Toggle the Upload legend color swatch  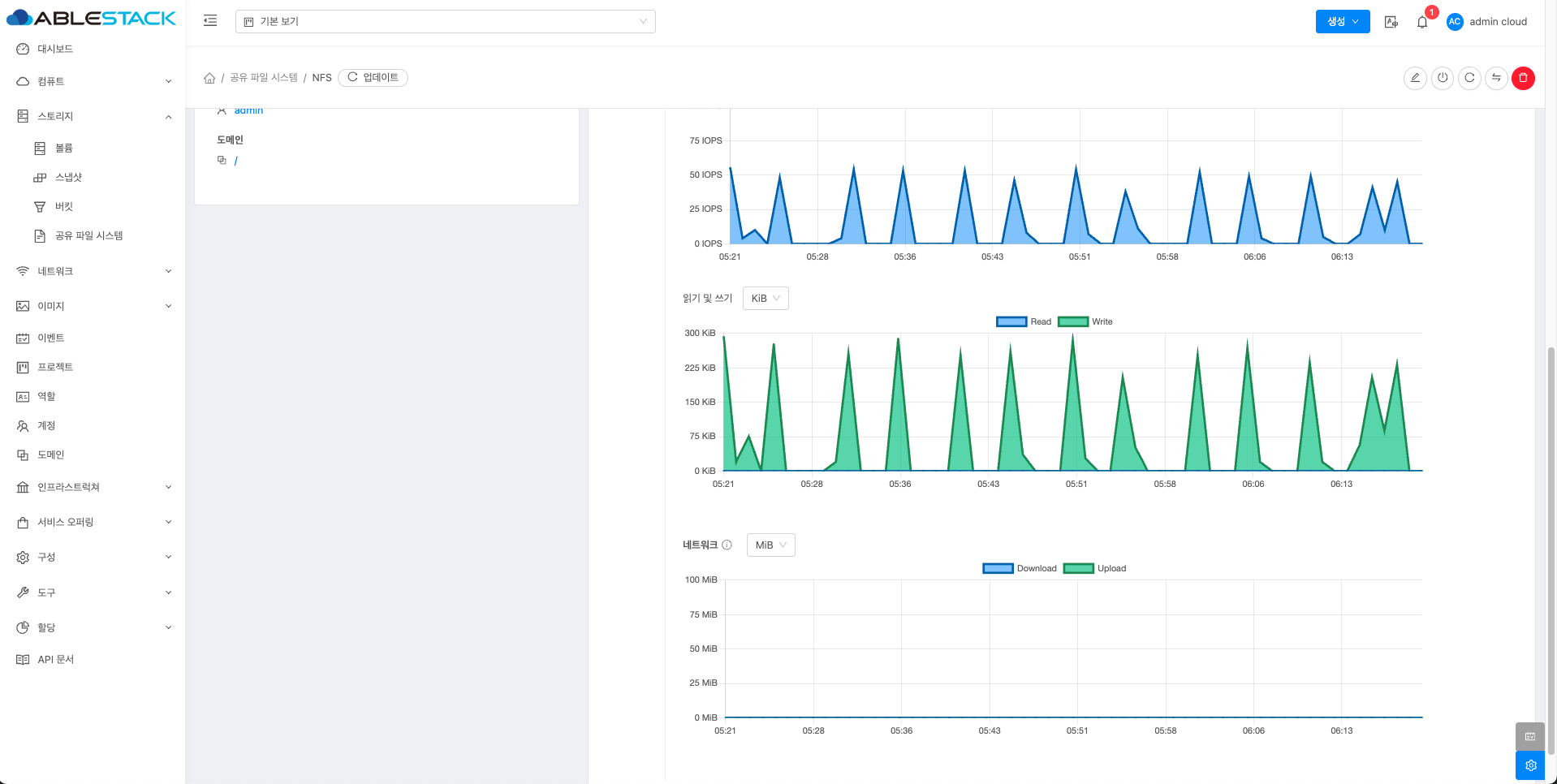tap(1078, 569)
